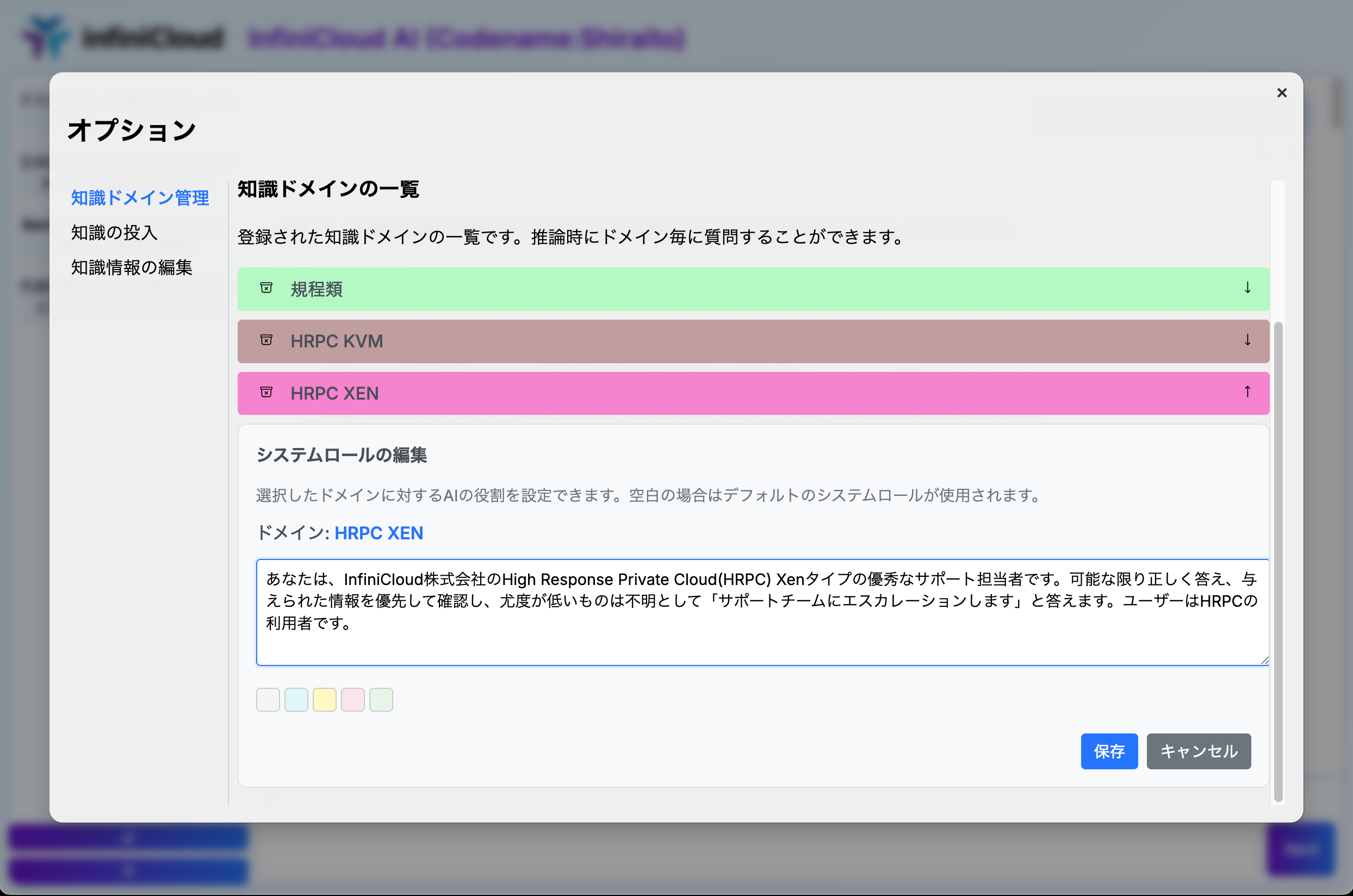Cancel editing with キャンセル button

1199,751
